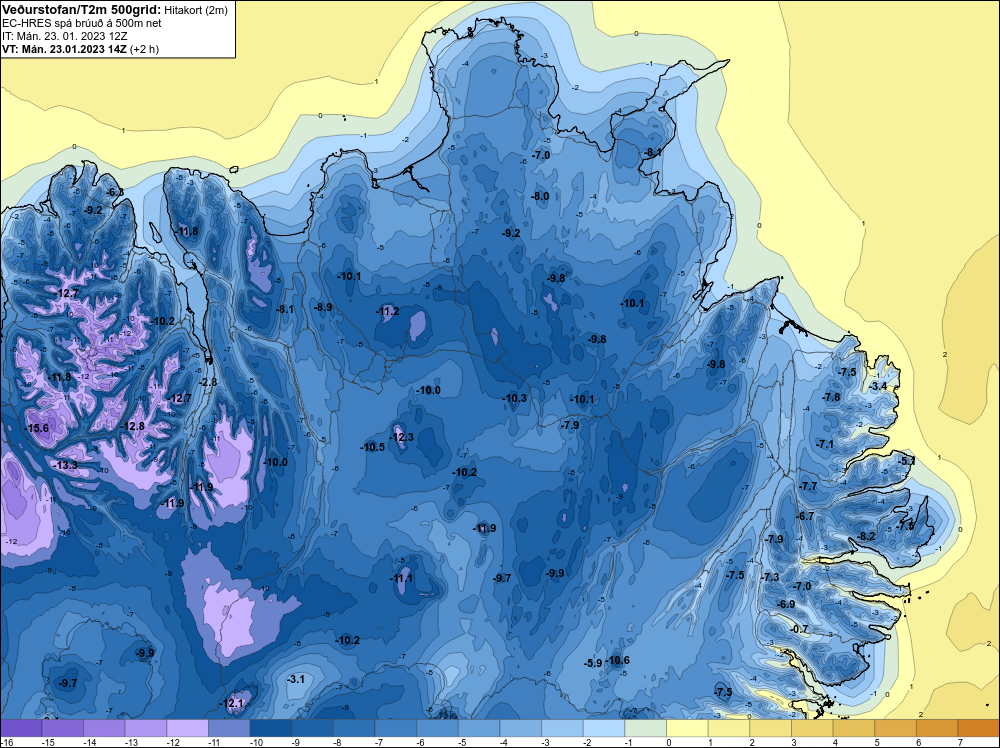Select the -12.3 temperature value

pos(402,437)
